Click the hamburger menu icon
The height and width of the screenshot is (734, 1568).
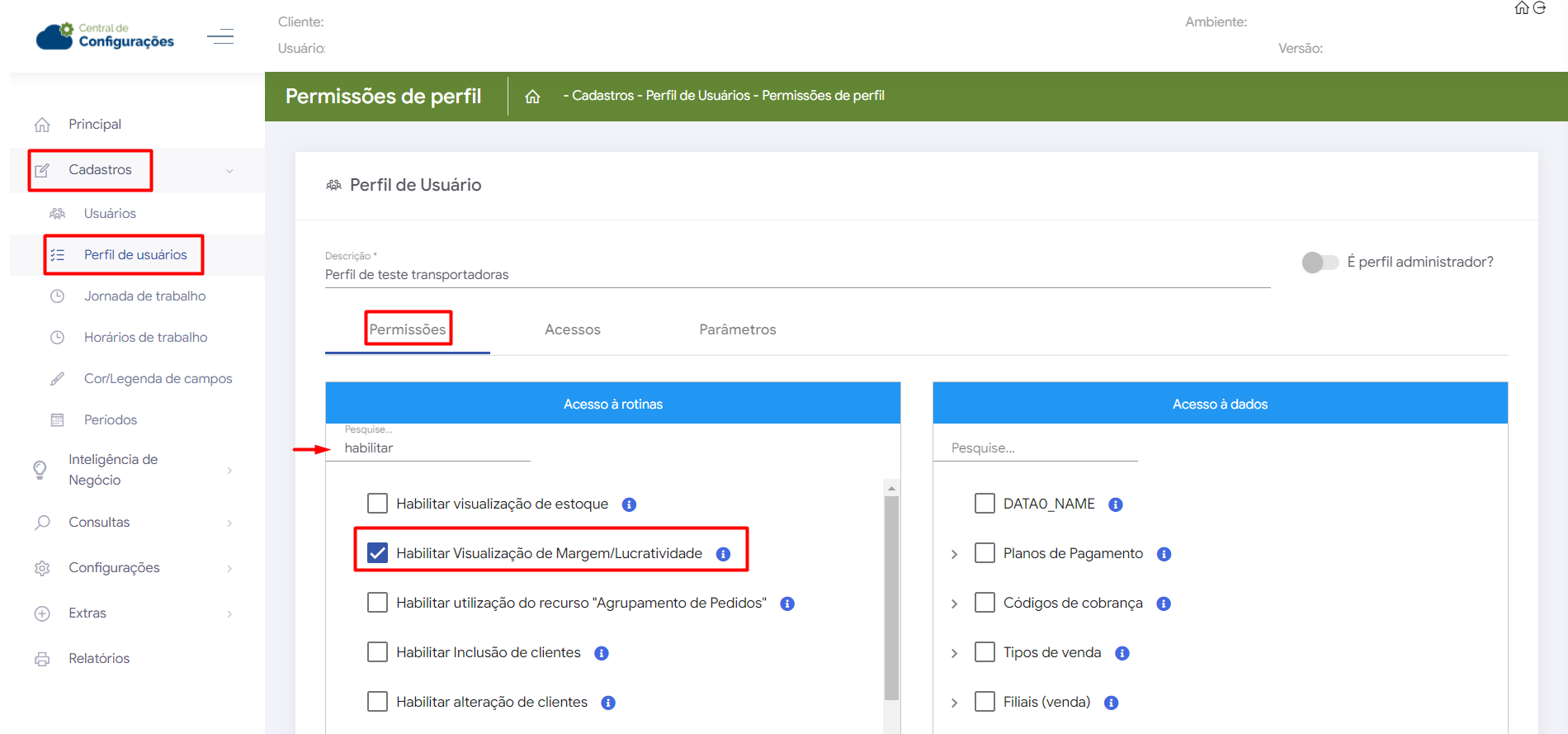(220, 36)
